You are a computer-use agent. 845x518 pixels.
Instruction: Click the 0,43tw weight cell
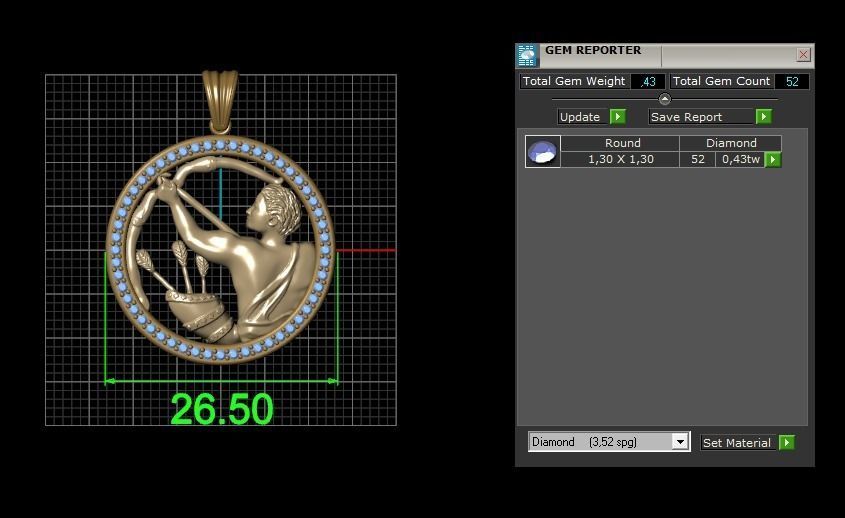pyautogui.click(x=740, y=160)
